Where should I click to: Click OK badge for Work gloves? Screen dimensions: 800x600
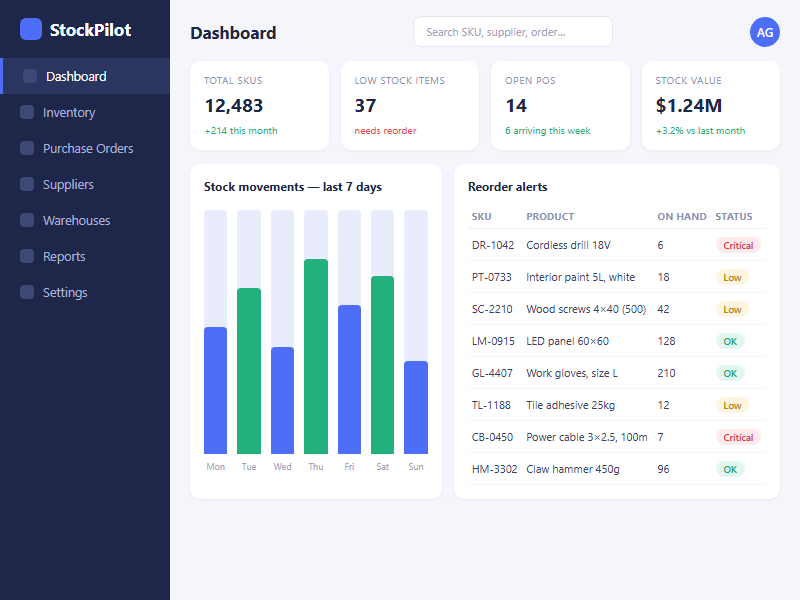730,373
